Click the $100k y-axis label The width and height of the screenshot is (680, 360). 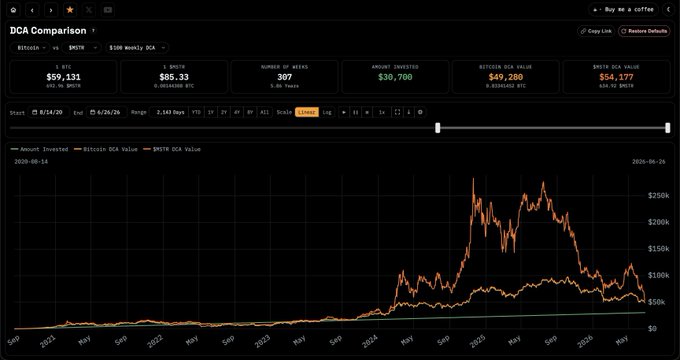[658, 275]
